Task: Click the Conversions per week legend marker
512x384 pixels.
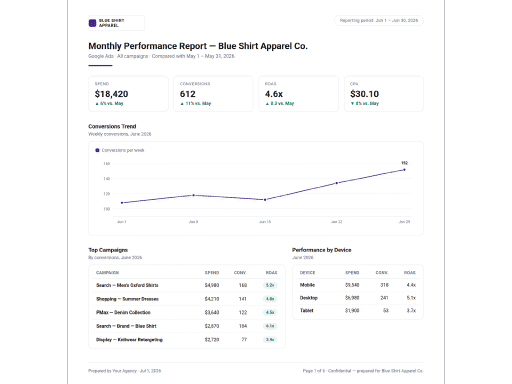Action: tap(97, 150)
